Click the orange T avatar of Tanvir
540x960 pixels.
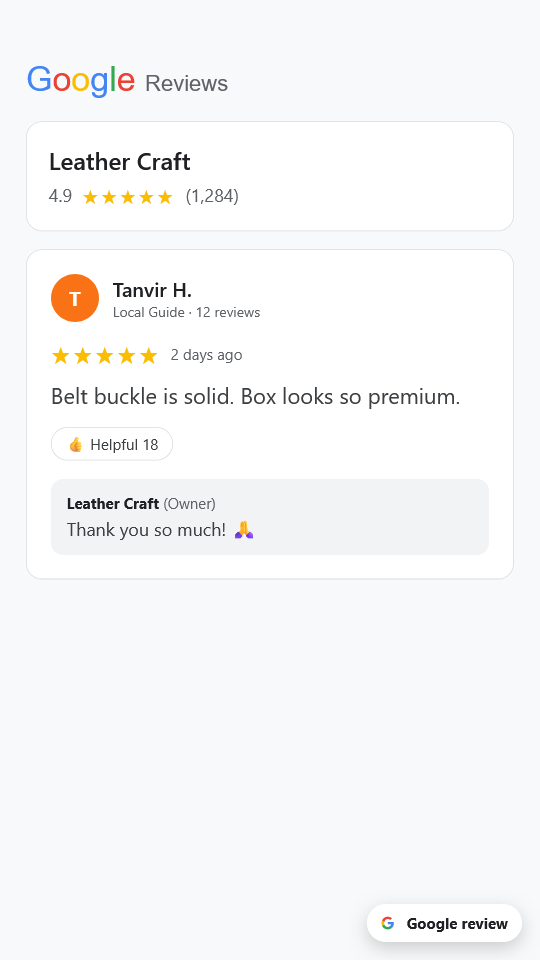point(75,298)
